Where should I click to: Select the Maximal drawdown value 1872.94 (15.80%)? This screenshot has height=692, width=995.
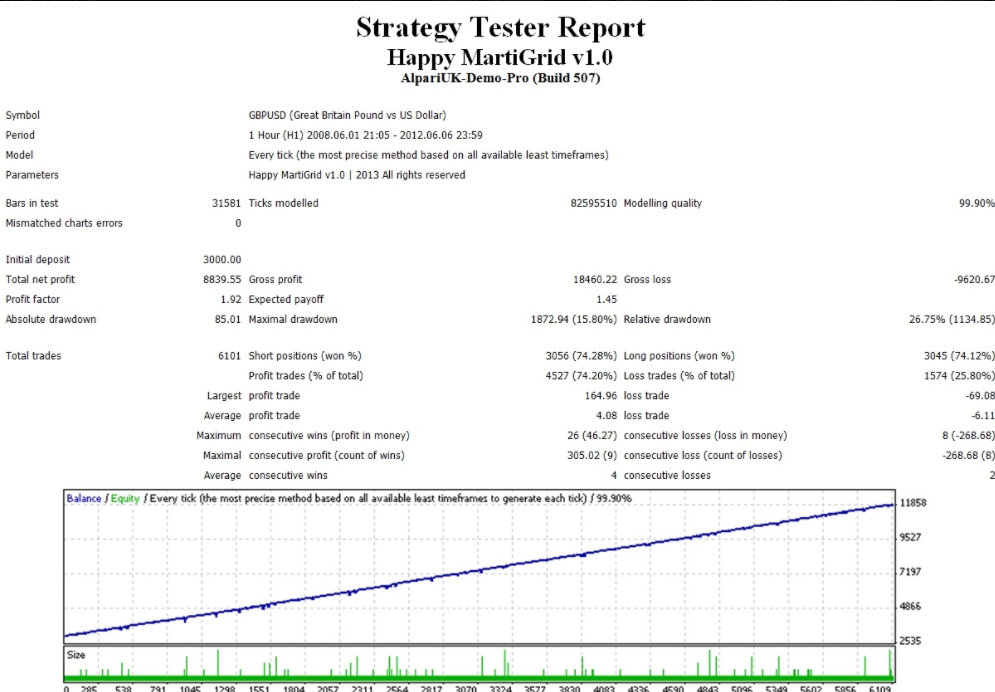point(574,320)
